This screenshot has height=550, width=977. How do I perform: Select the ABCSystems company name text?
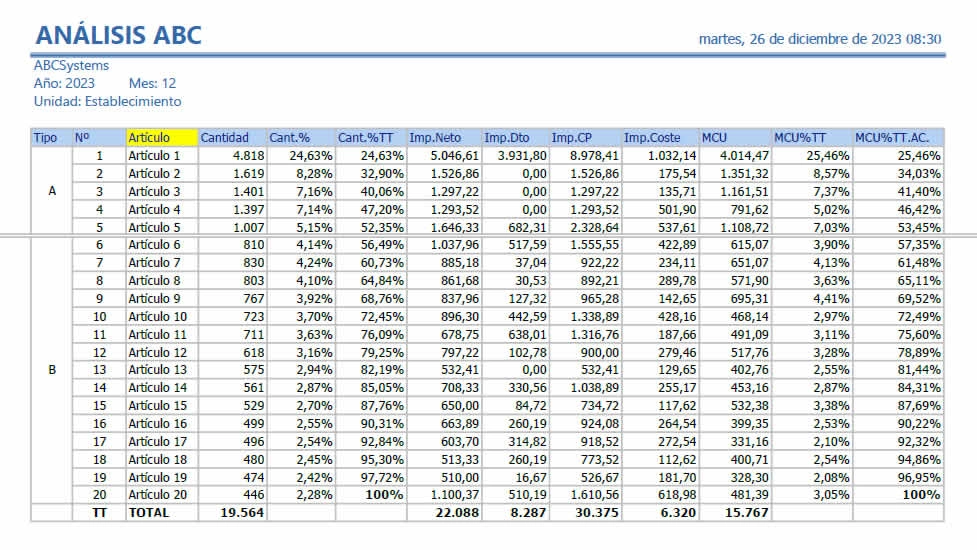pyautogui.click(x=72, y=66)
